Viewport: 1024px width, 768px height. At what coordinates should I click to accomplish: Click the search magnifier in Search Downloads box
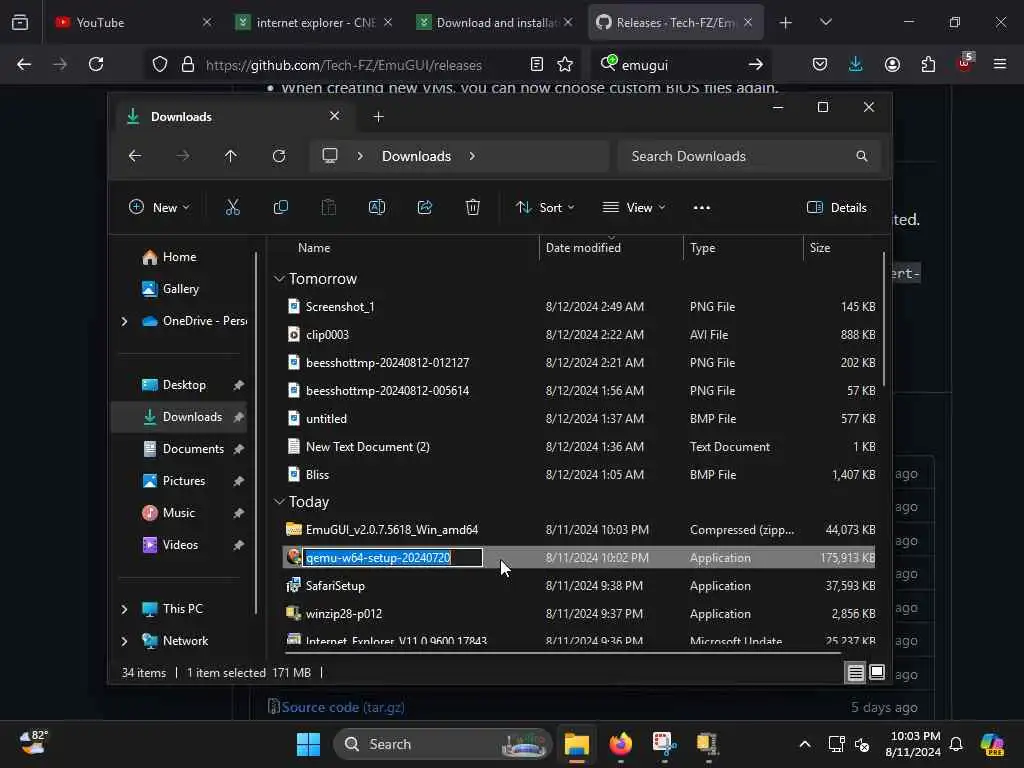pos(862,156)
